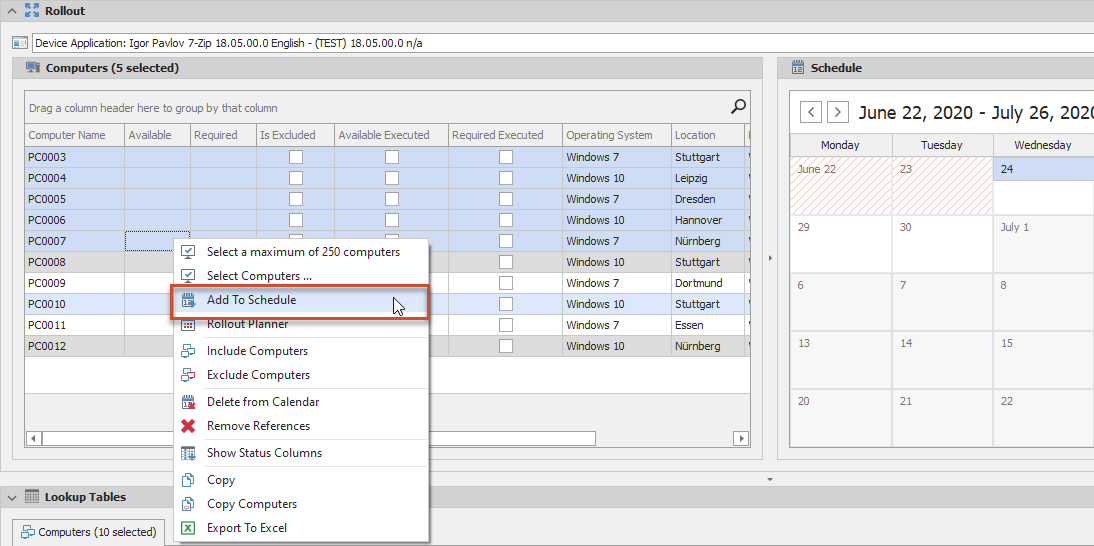Click the Computers tab icon in Lookup Tables
The height and width of the screenshot is (546, 1094).
[28, 532]
